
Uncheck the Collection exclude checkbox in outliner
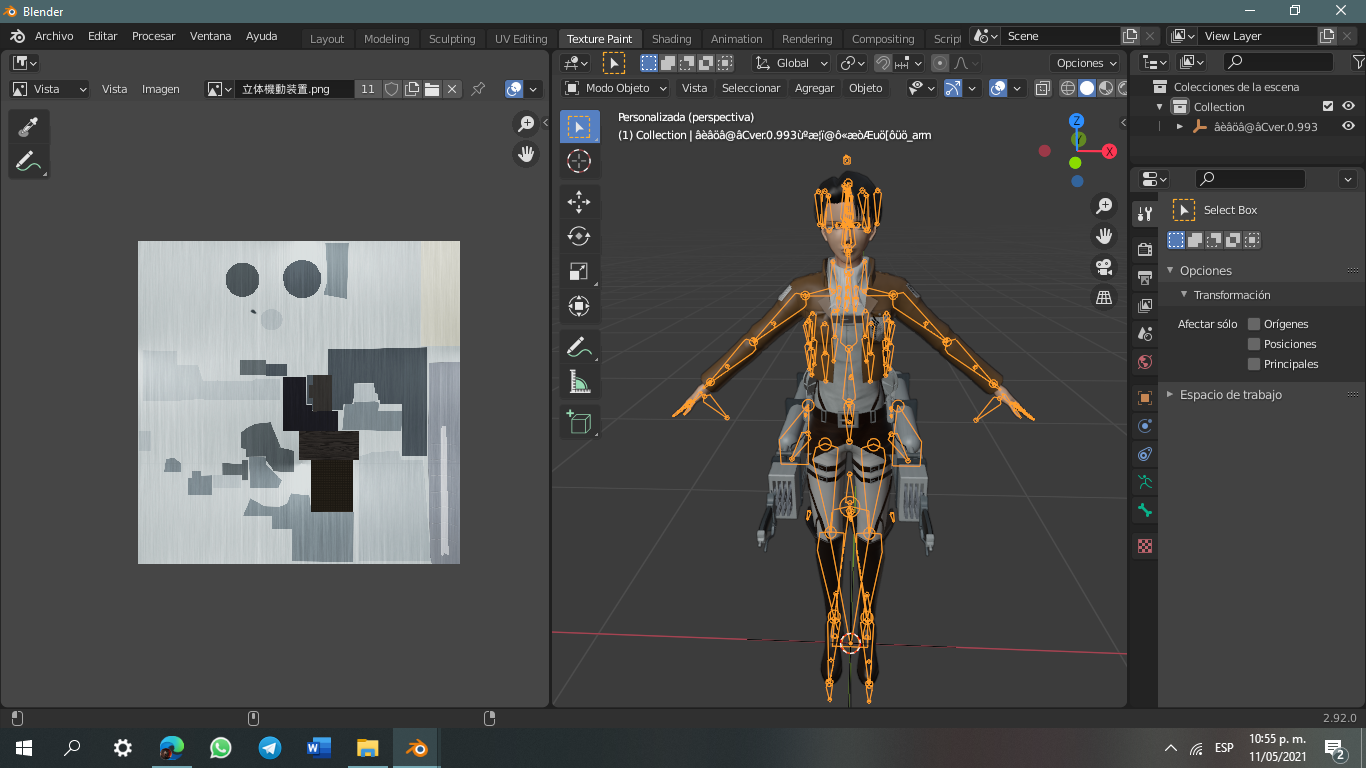click(1328, 107)
